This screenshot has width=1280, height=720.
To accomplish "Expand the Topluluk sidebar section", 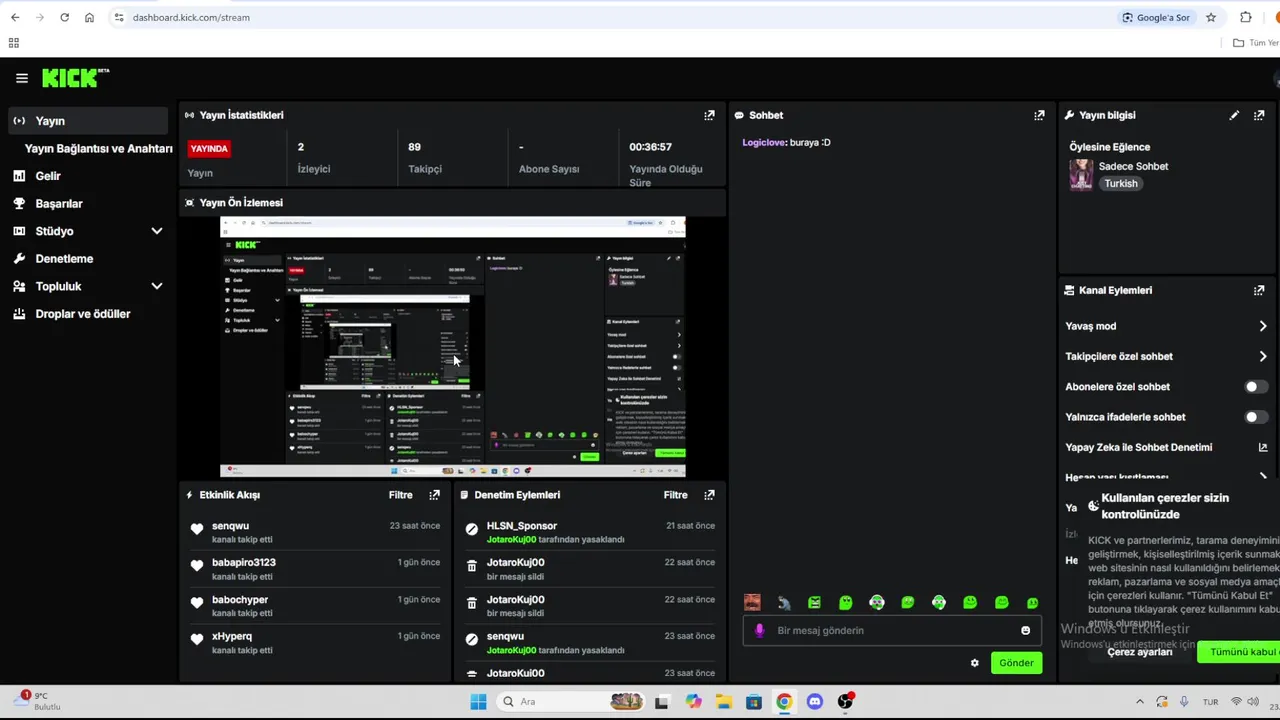I will (x=156, y=286).
